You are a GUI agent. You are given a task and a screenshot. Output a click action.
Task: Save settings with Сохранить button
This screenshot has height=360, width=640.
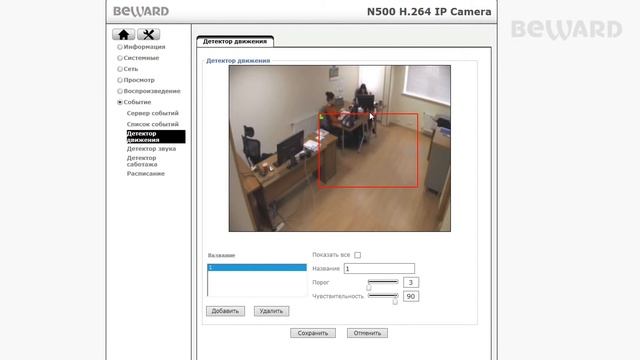[313, 333]
